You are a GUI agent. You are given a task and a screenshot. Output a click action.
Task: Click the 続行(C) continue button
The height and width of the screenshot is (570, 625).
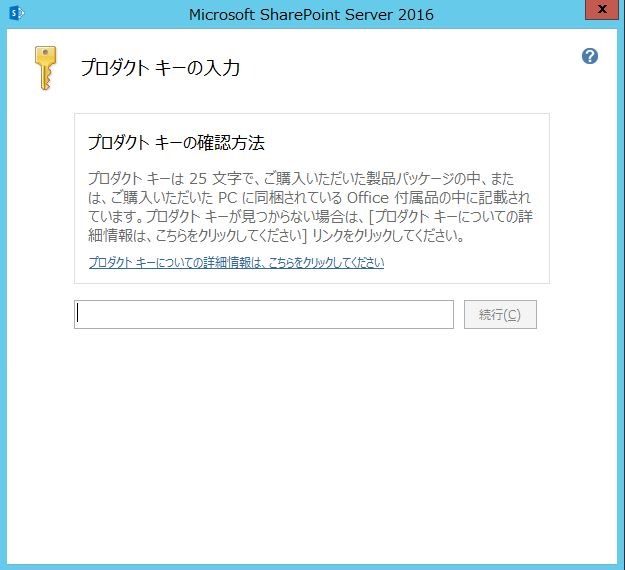click(500, 314)
